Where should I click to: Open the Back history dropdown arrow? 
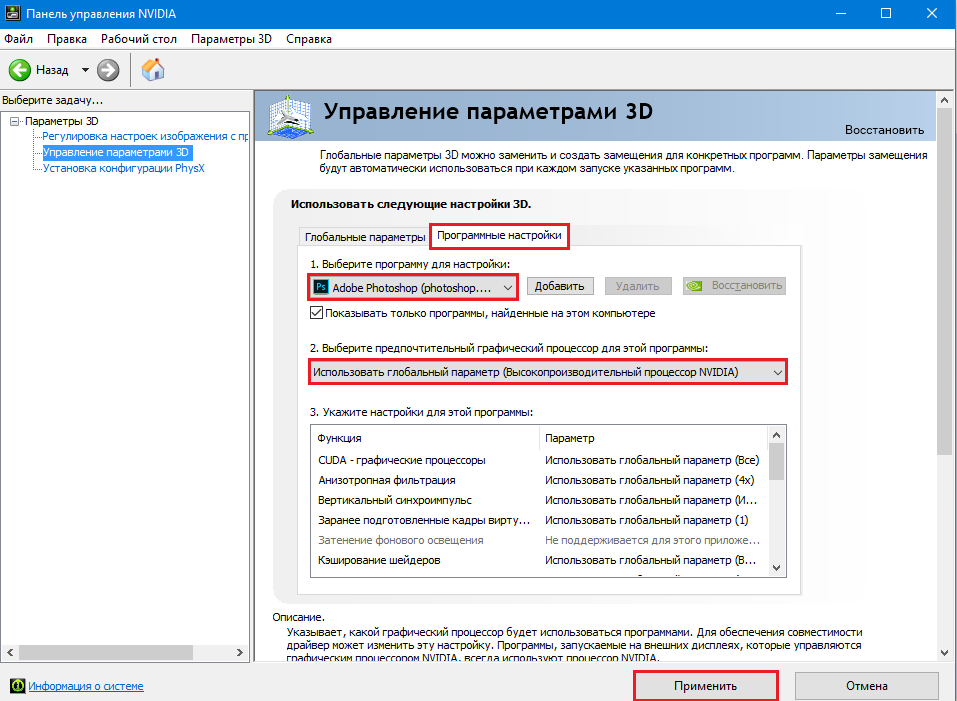coord(85,70)
